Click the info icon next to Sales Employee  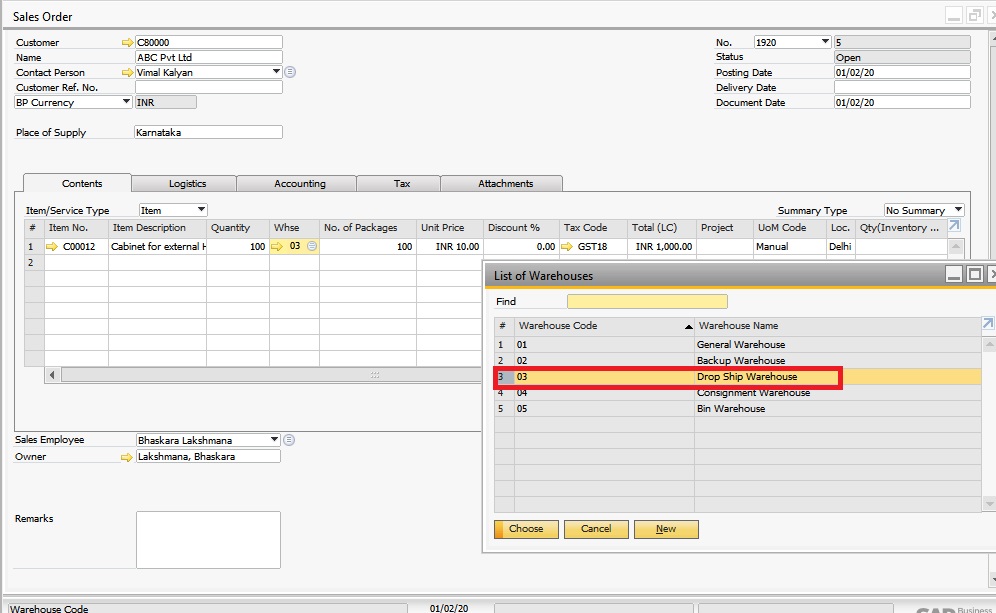pyautogui.click(x=289, y=439)
